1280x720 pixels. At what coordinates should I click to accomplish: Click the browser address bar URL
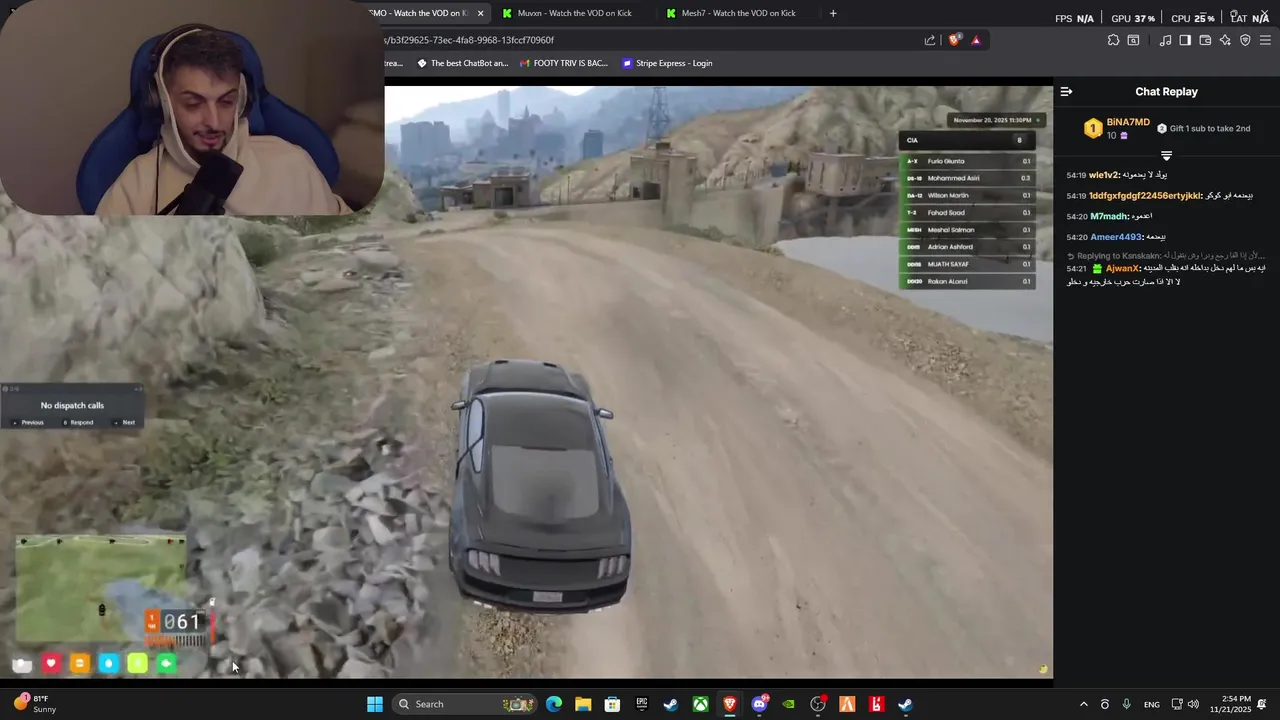469,40
